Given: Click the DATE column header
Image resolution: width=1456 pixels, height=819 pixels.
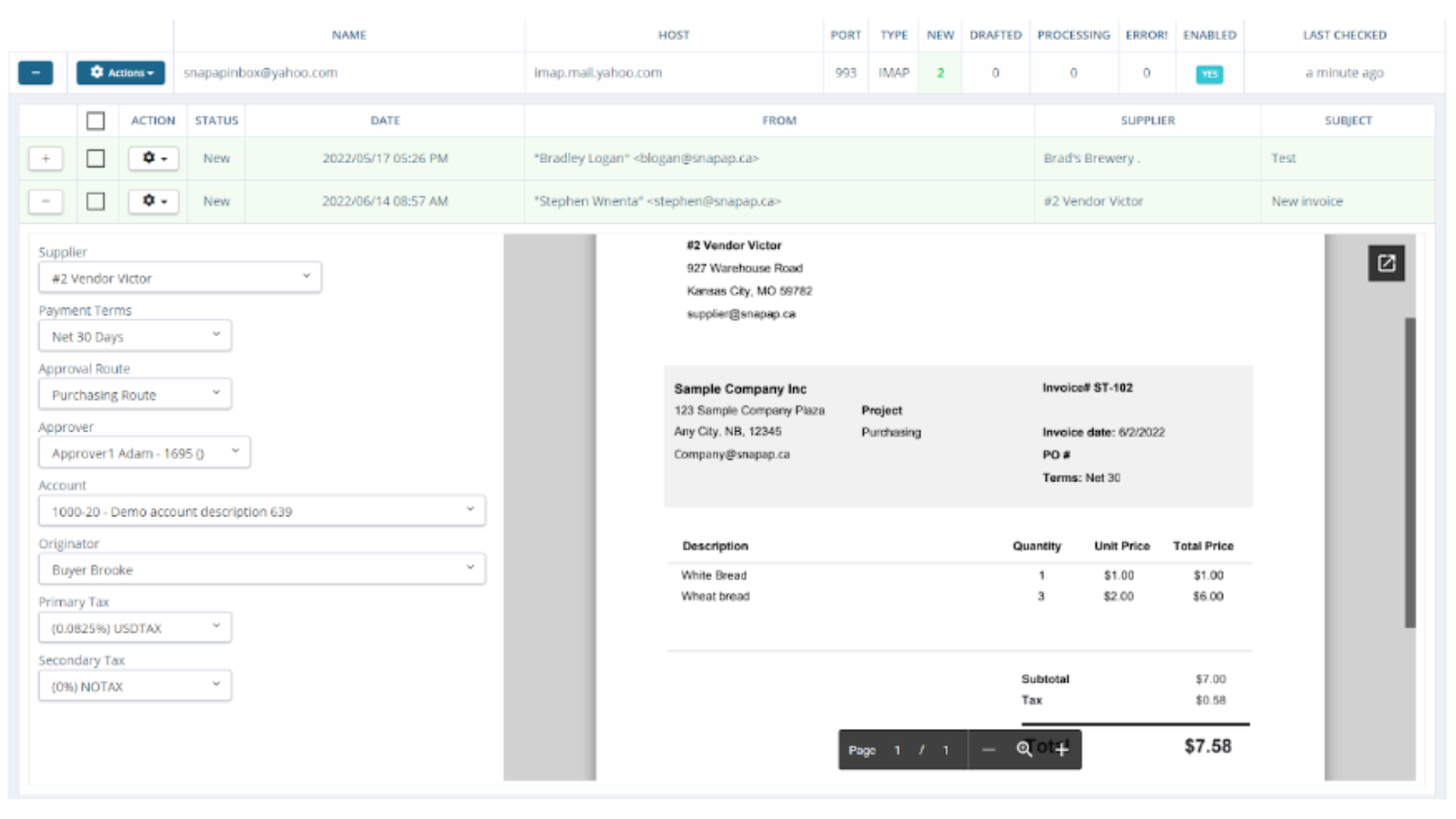Looking at the screenshot, I should [x=384, y=121].
